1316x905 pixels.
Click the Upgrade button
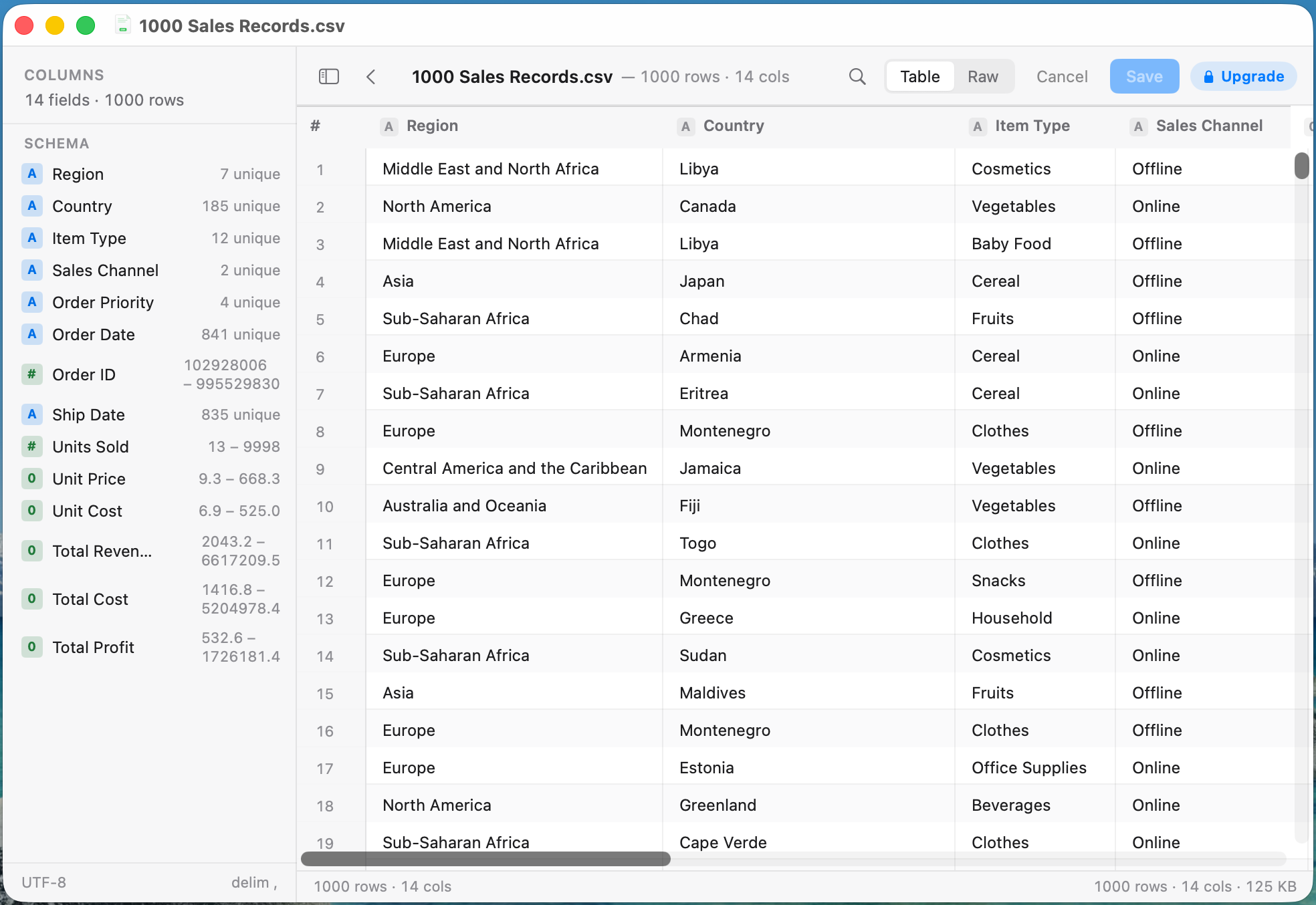1244,77
